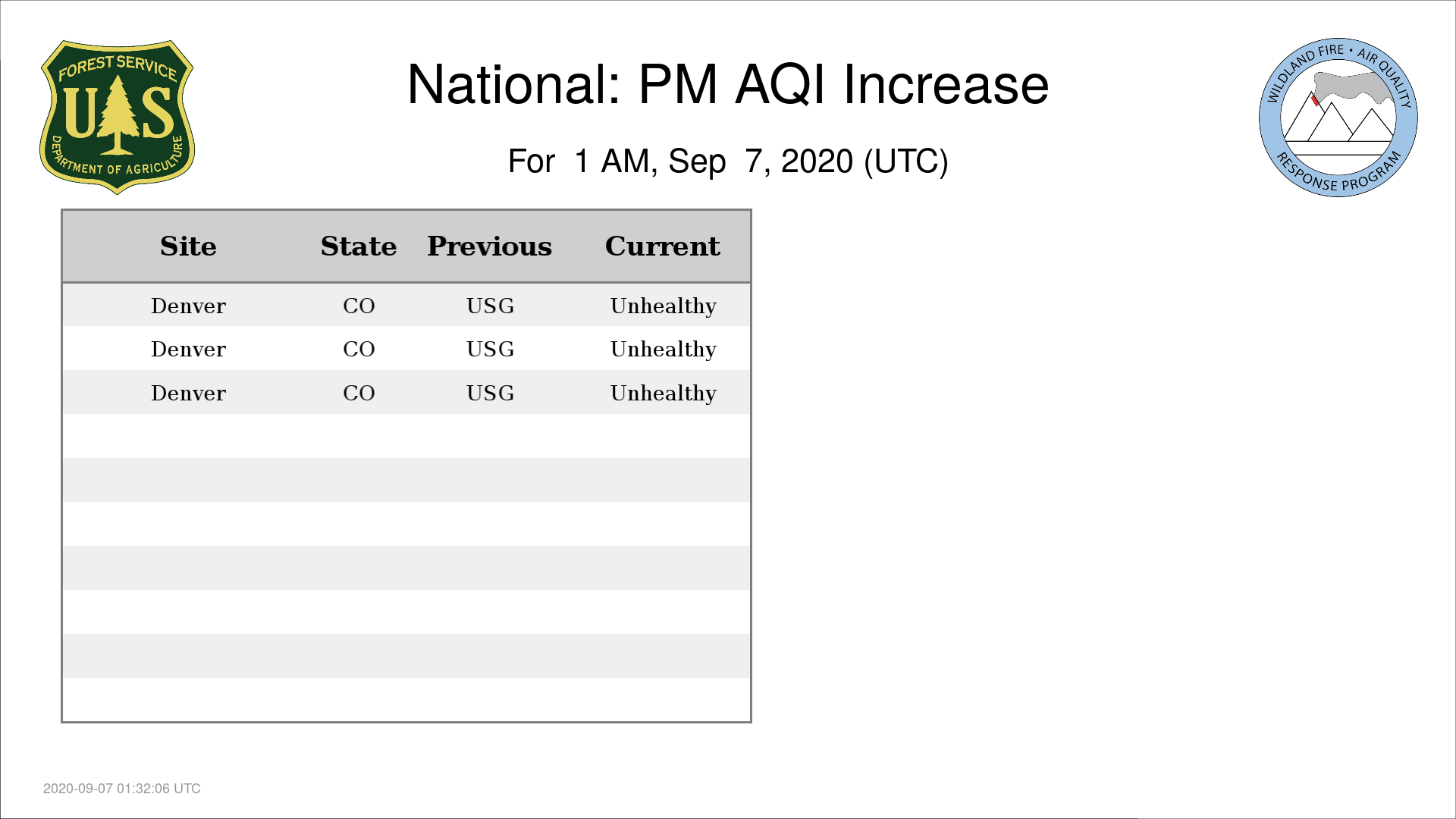Image resolution: width=1456 pixels, height=819 pixels.
Task: Click CO state in the third row
Action: 359,393
